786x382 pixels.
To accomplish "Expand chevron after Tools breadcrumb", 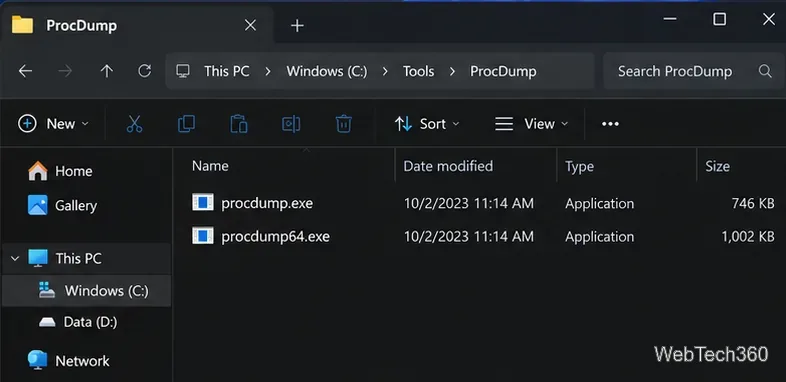I will (x=452, y=72).
